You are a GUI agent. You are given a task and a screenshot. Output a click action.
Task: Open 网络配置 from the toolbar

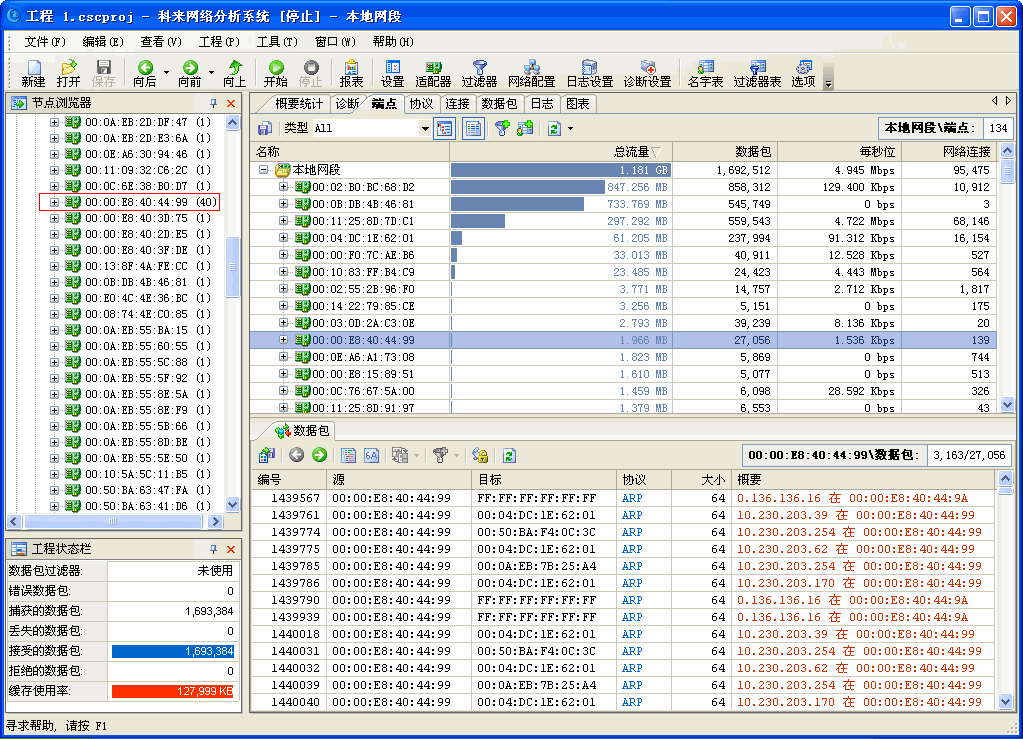(x=531, y=73)
